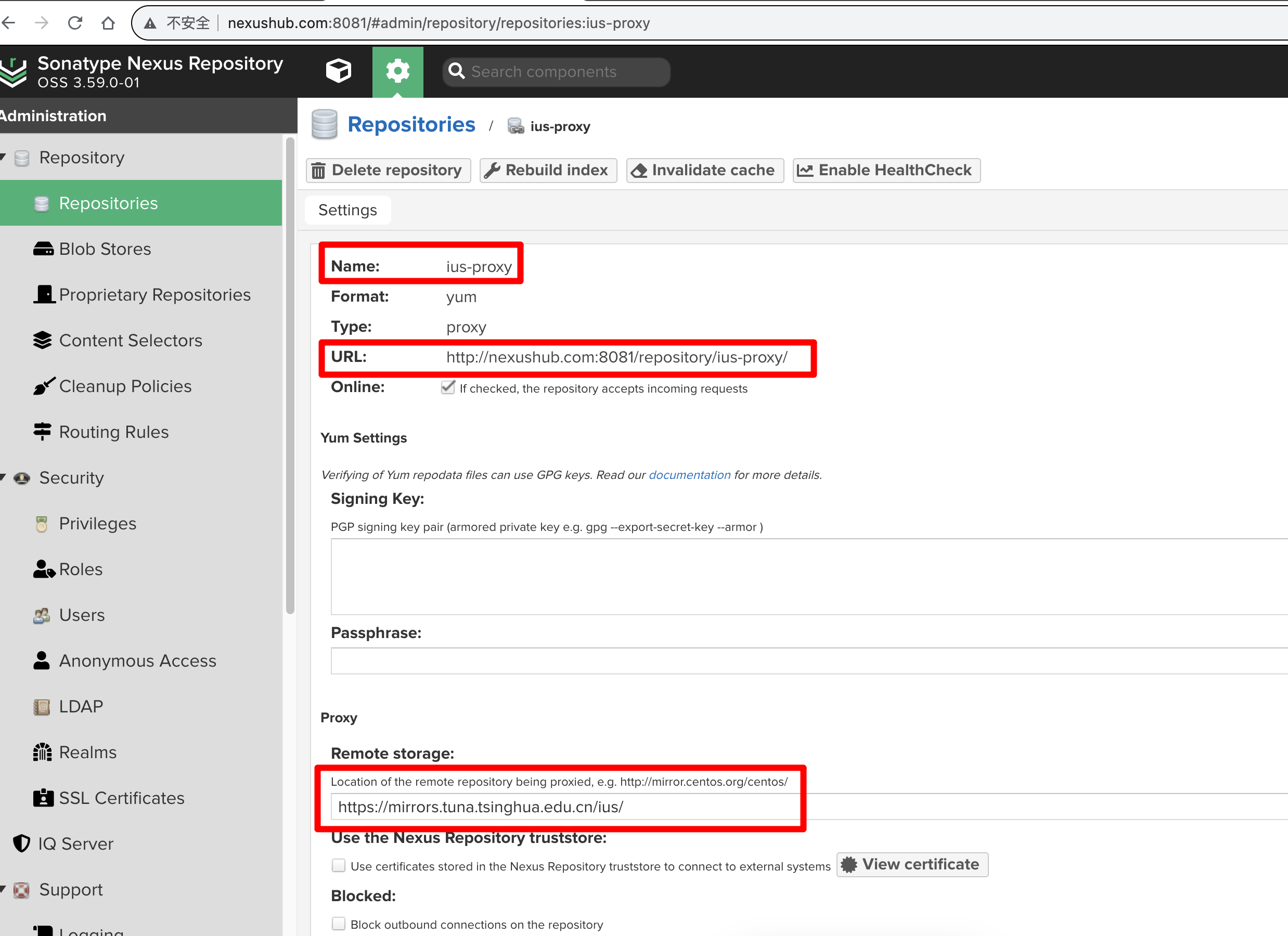Screen dimensions: 1288x936
Task: Click the browser forward arrow
Action: pos(42,23)
